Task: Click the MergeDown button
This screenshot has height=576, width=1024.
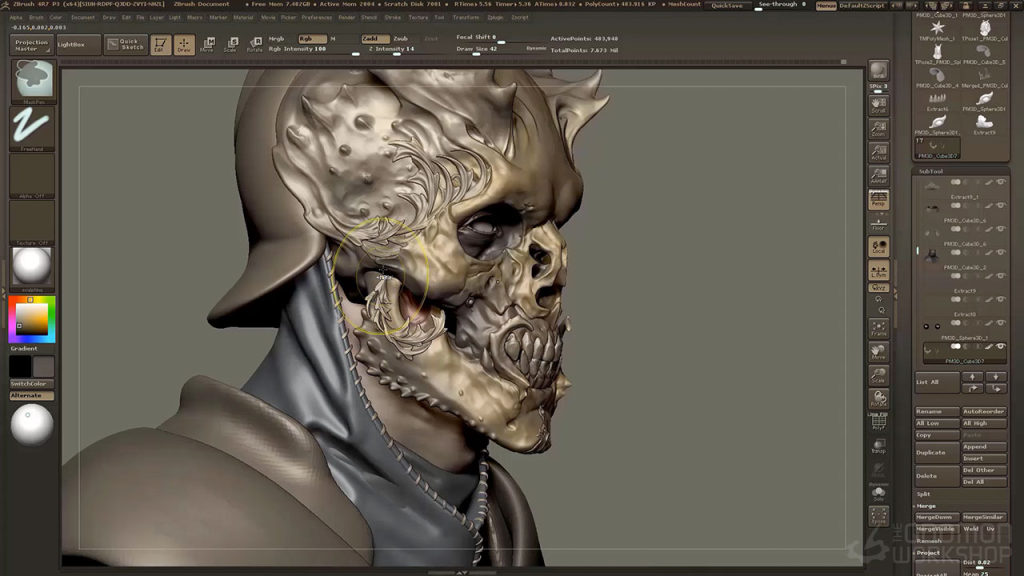Action: point(937,517)
